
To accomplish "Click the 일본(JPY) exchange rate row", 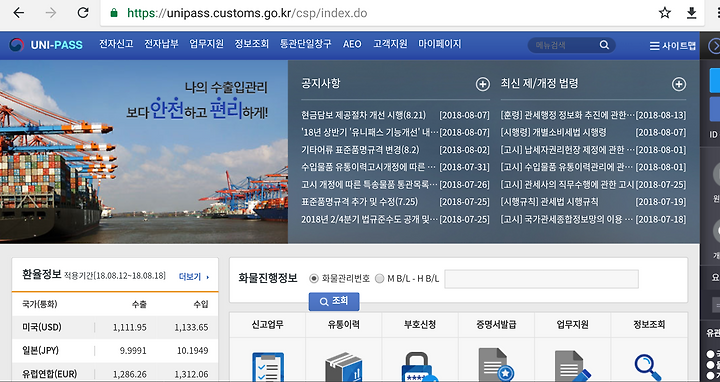I will tap(115, 351).
